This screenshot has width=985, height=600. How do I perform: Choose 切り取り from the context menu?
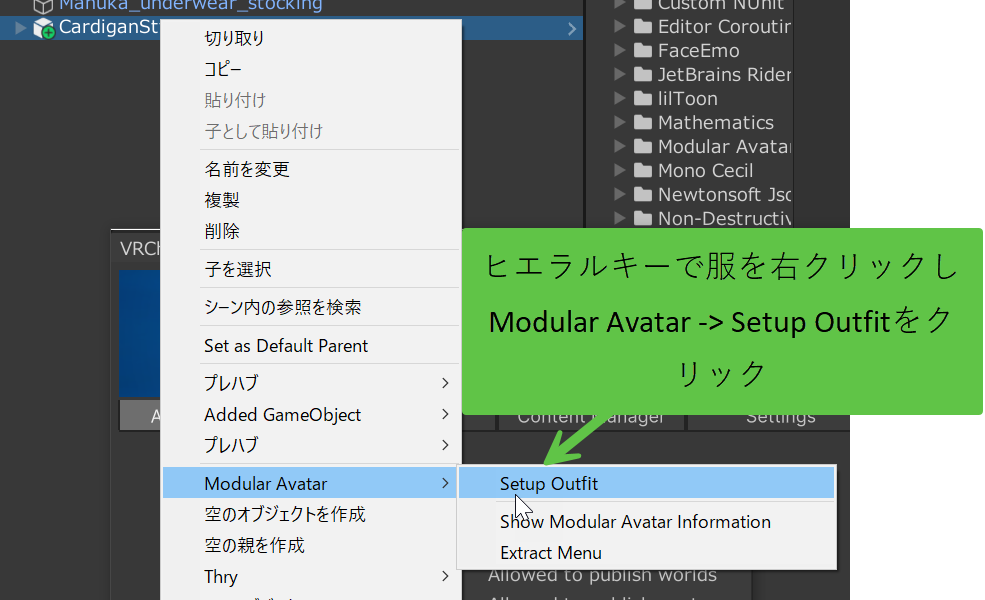pos(312,38)
